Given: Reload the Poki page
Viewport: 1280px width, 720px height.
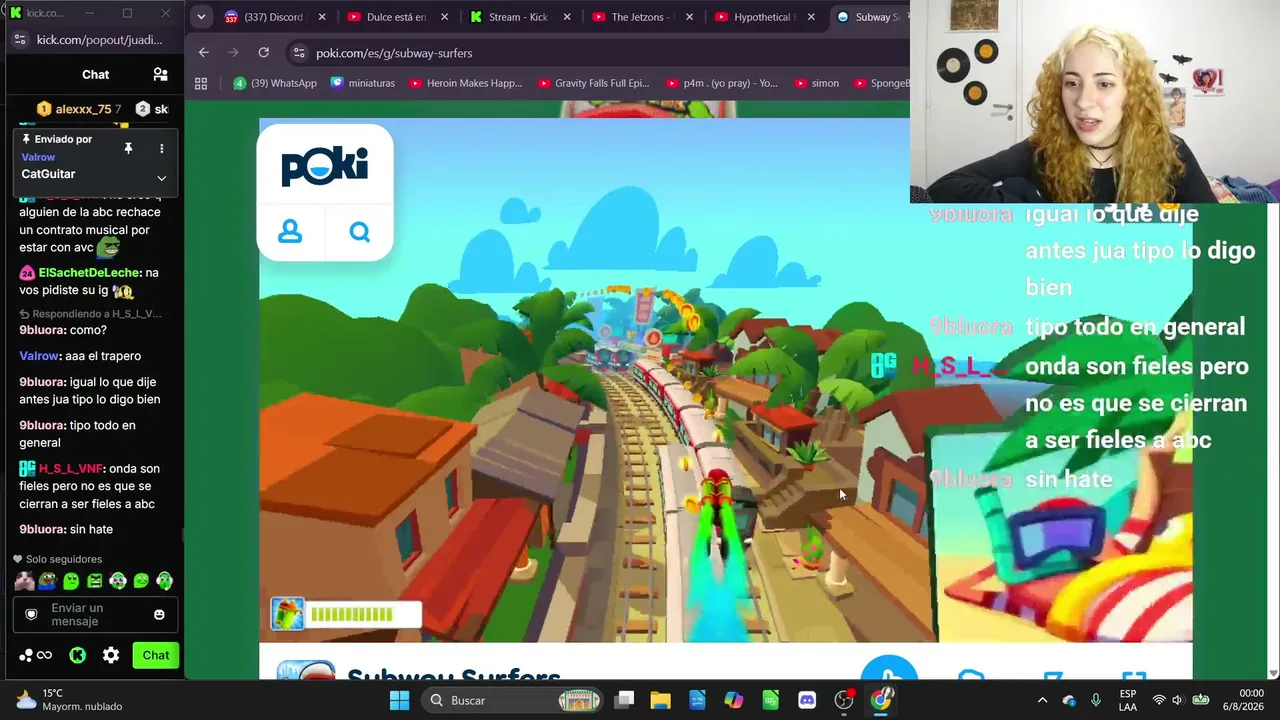Looking at the screenshot, I should click(263, 52).
